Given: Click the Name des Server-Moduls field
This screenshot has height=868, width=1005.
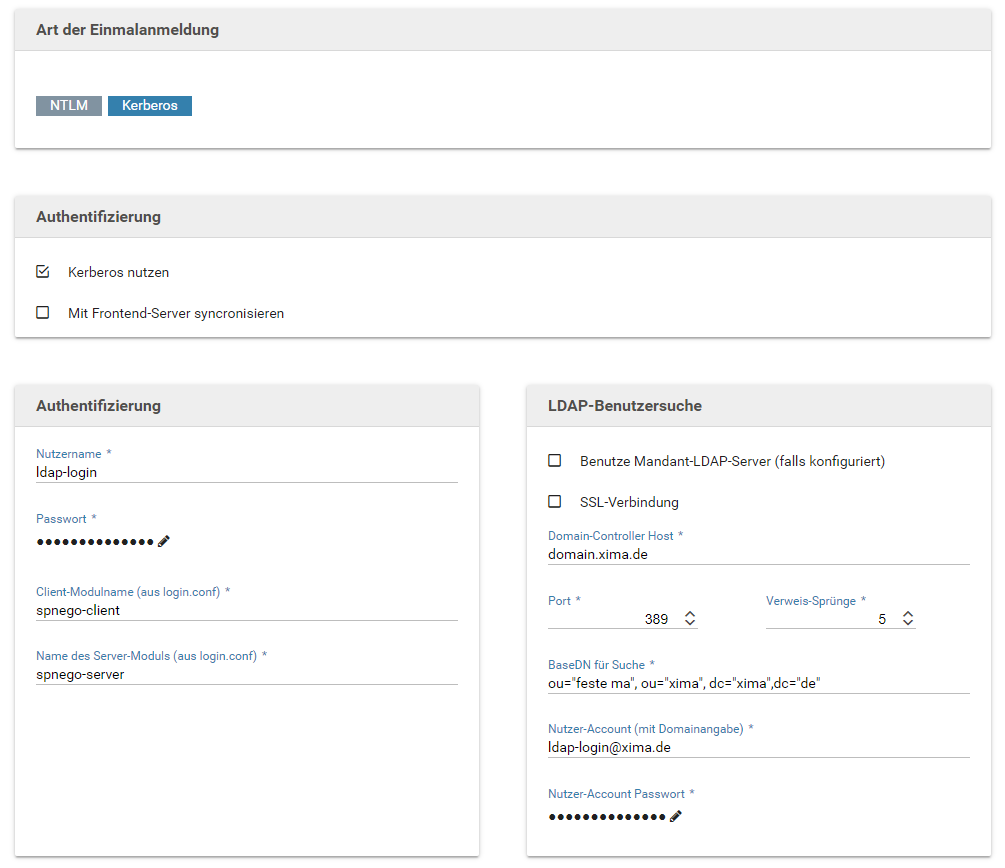Looking at the screenshot, I should (x=246, y=674).
